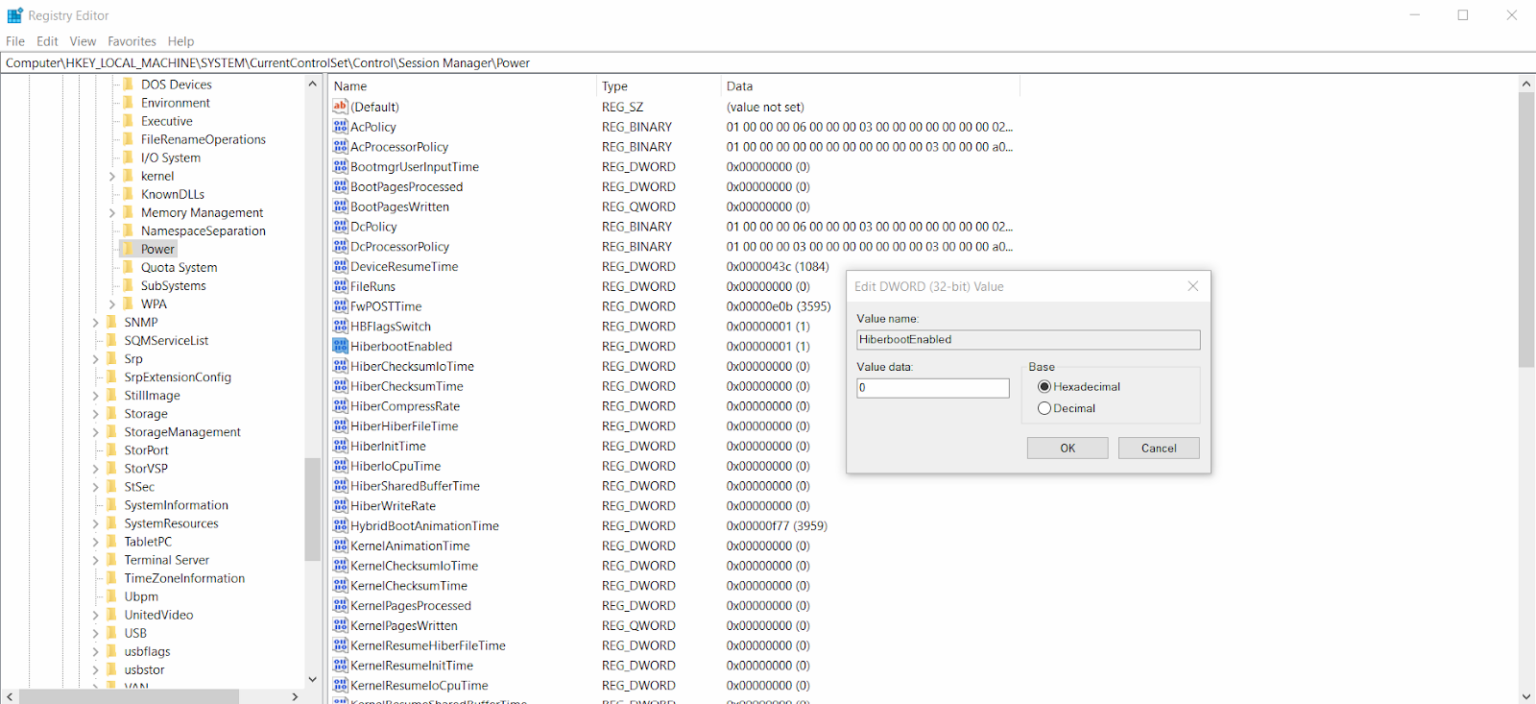Click the Registry Editor title bar icon

(14, 15)
